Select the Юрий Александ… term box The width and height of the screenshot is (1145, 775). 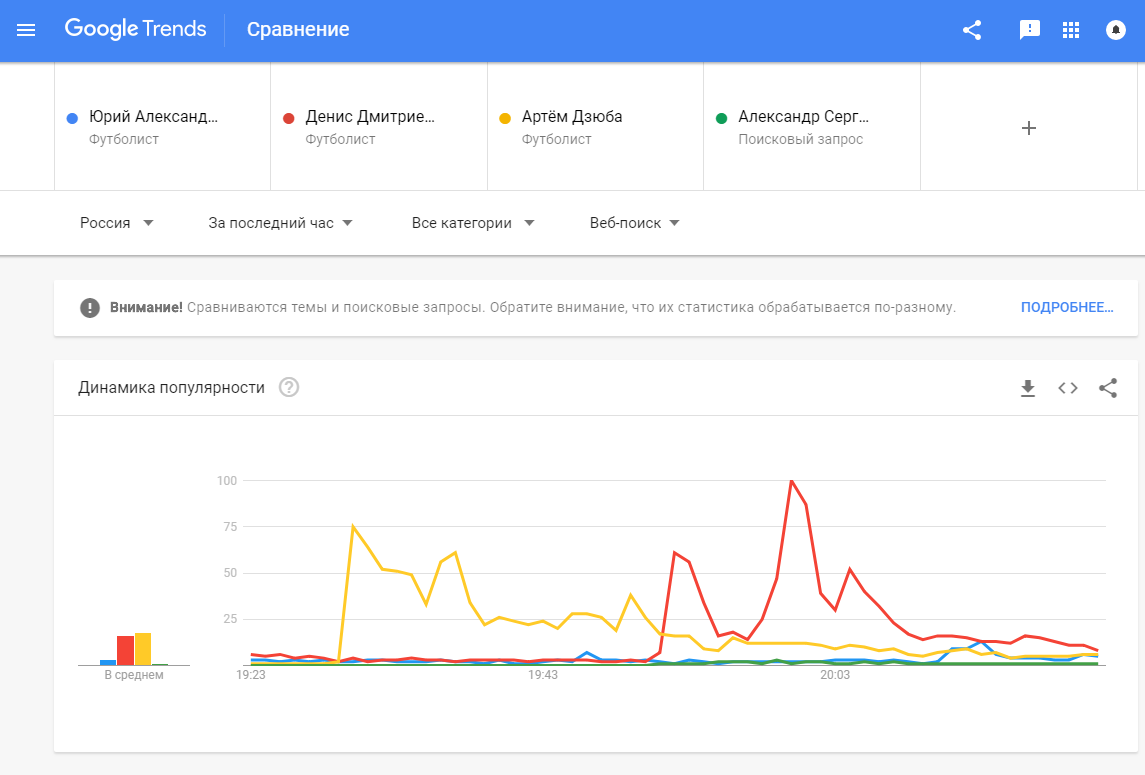click(x=153, y=117)
